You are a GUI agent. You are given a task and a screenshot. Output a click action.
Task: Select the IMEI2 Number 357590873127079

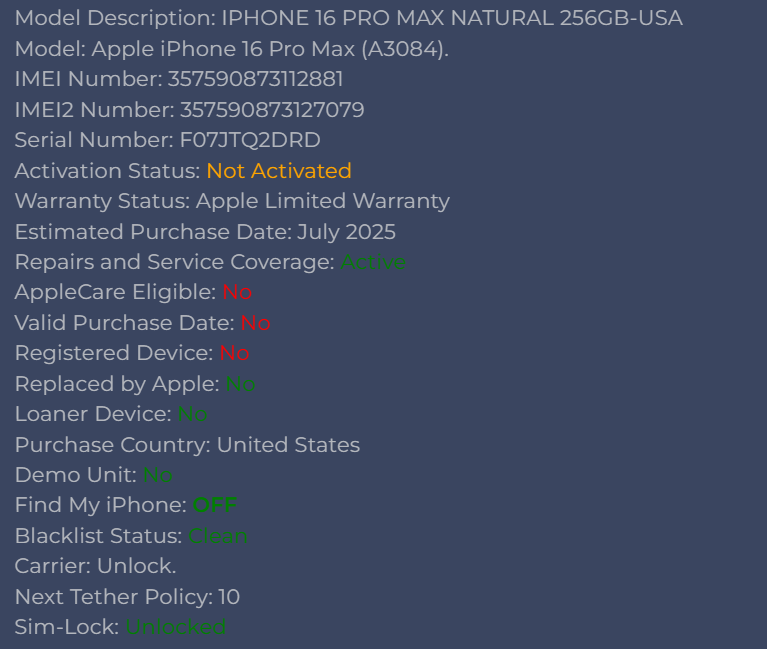pyautogui.click(x=271, y=110)
